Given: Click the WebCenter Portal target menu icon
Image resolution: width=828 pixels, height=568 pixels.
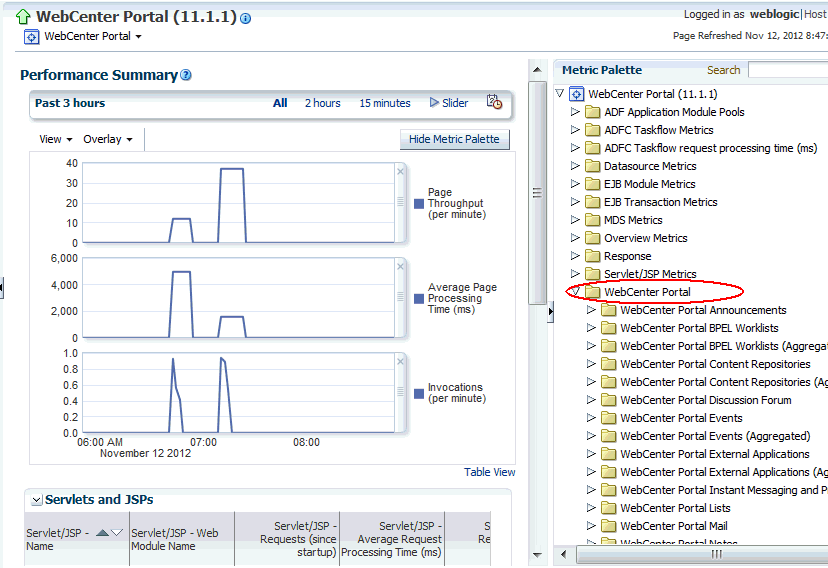Looking at the screenshot, I should pyautogui.click(x=32, y=37).
